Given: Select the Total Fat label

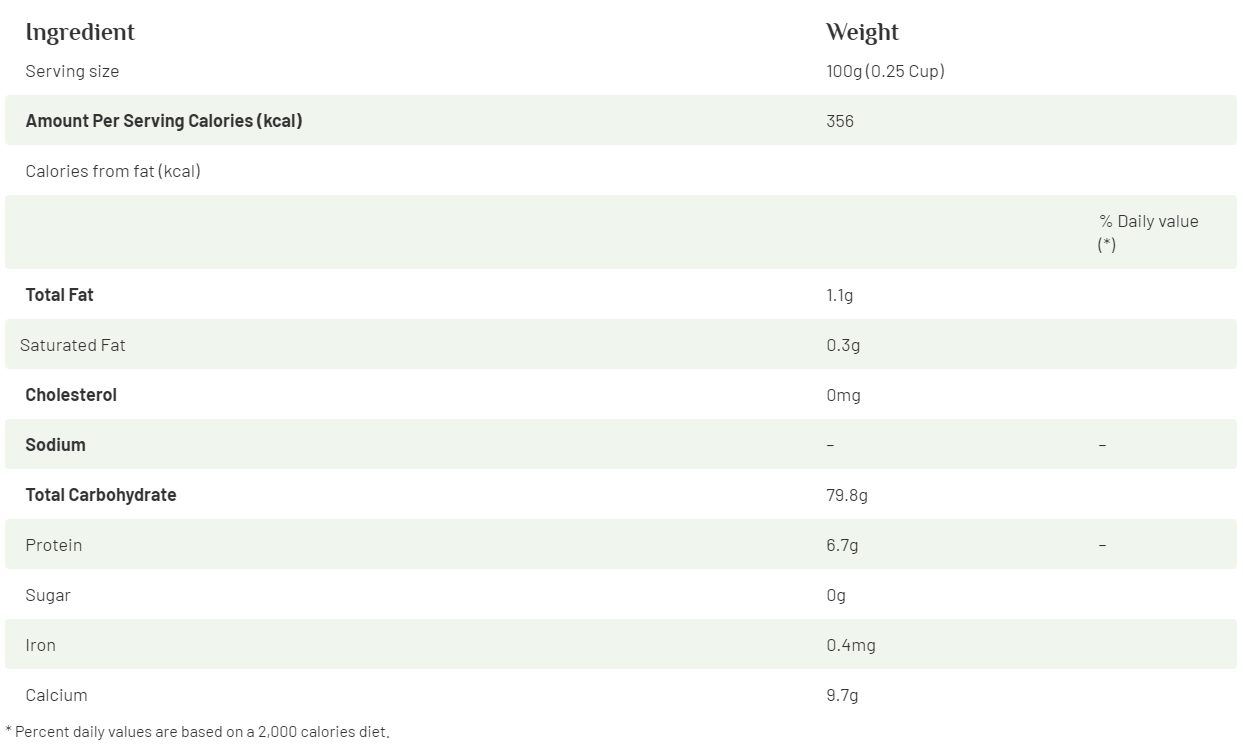Looking at the screenshot, I should (60, 295).
